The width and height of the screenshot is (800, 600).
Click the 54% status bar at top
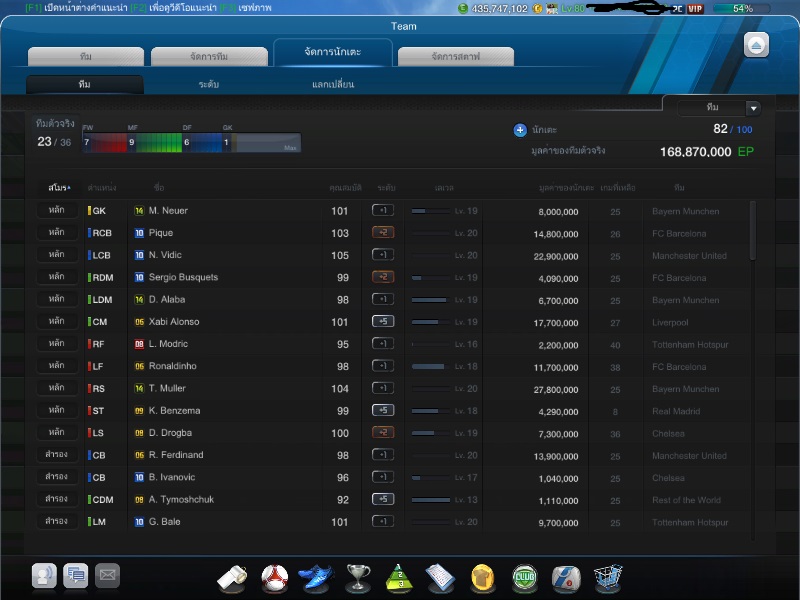(741, 8)
